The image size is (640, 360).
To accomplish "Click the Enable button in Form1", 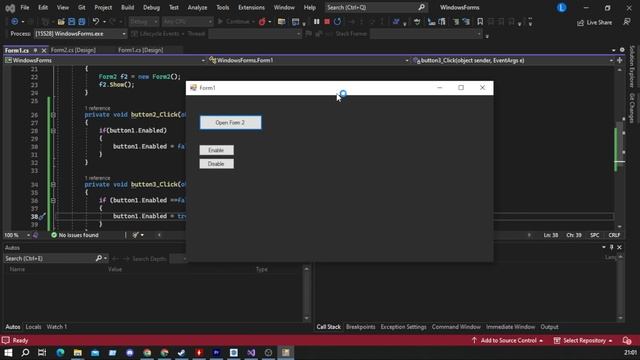I will click(216, 150).
